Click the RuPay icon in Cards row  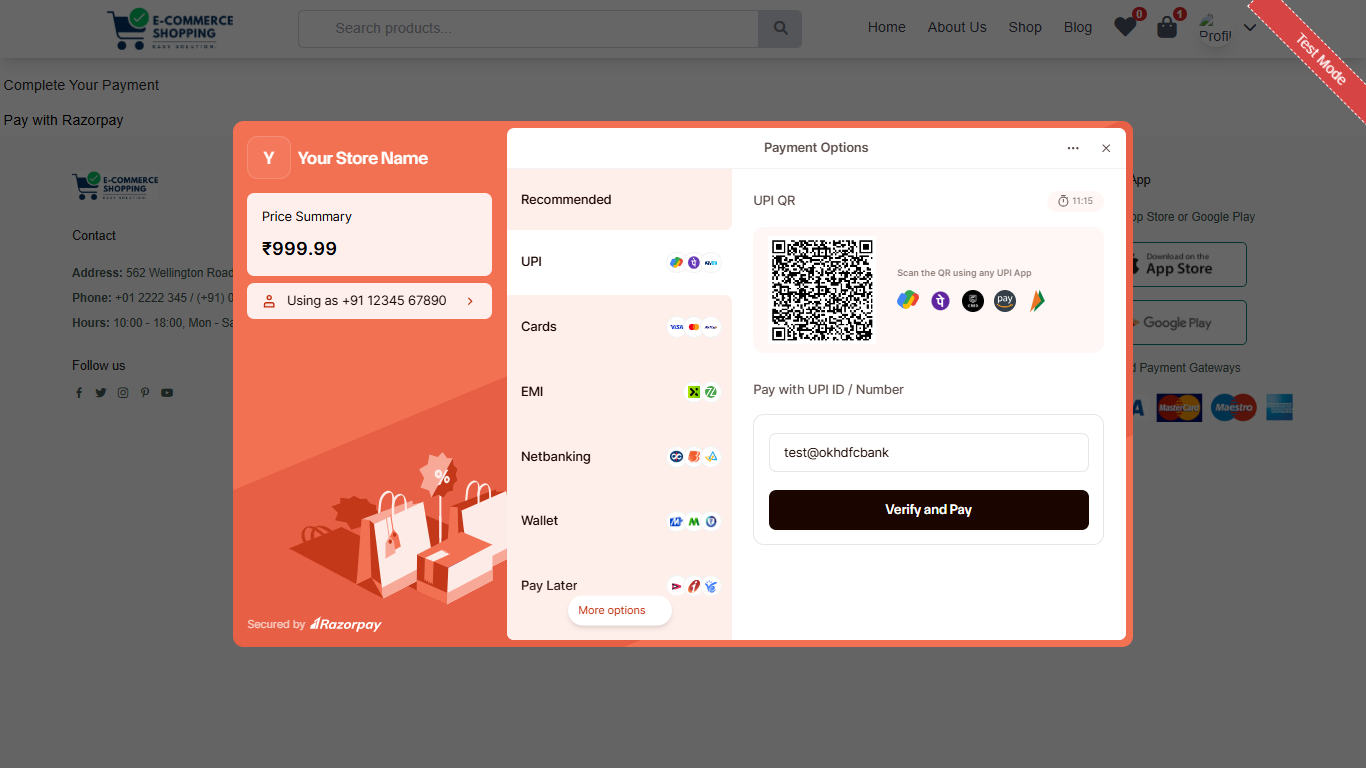pos(711,327)
